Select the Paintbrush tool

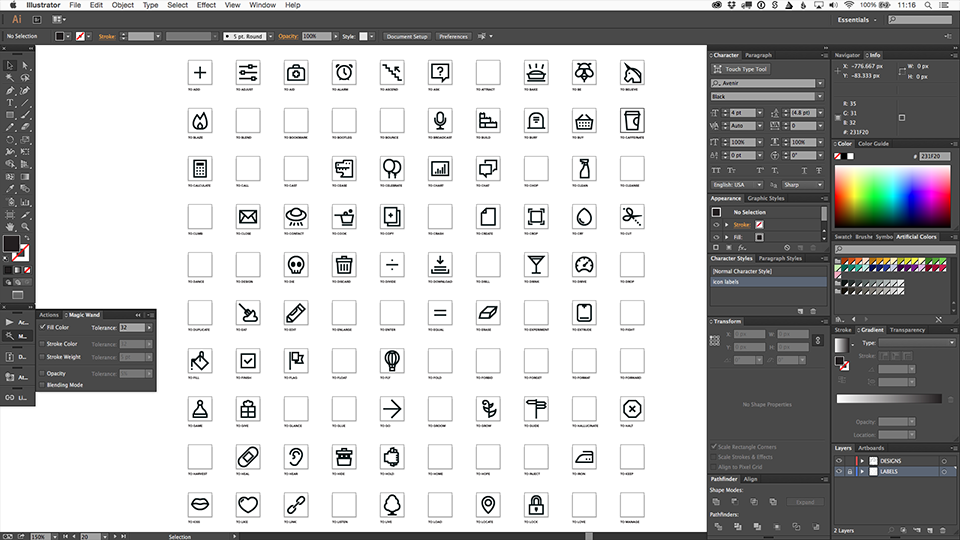point(25,115)
